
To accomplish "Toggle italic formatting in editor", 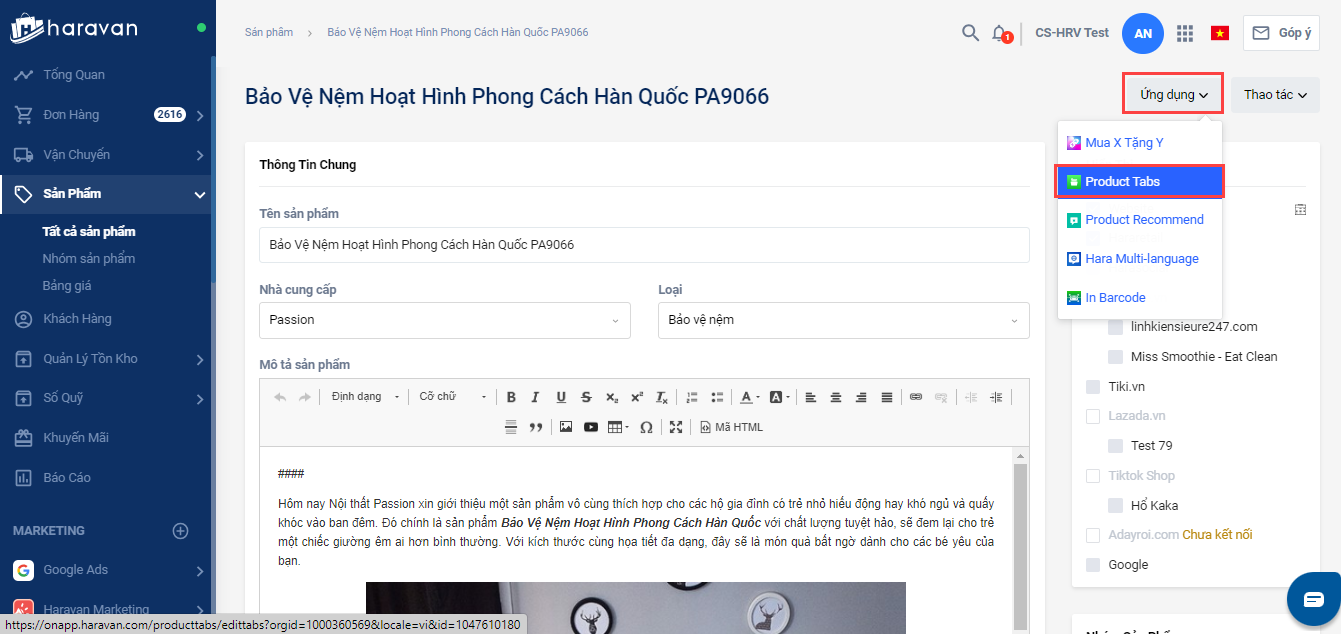I will click(536, 397).
